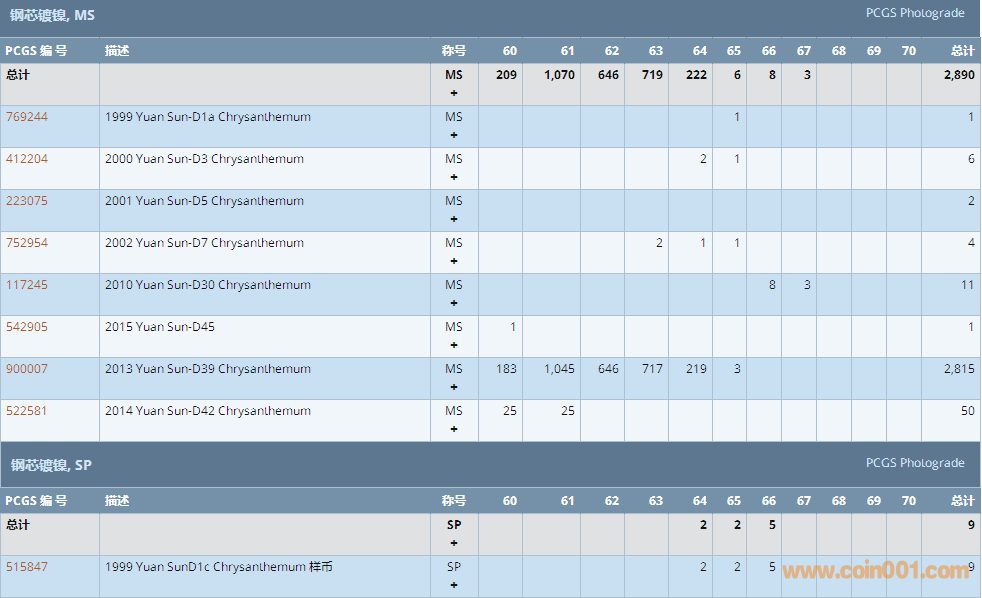Screen dimensions: 982x598
Task: Click the 描述 column header in MS table
Action: tap(117, 51)
